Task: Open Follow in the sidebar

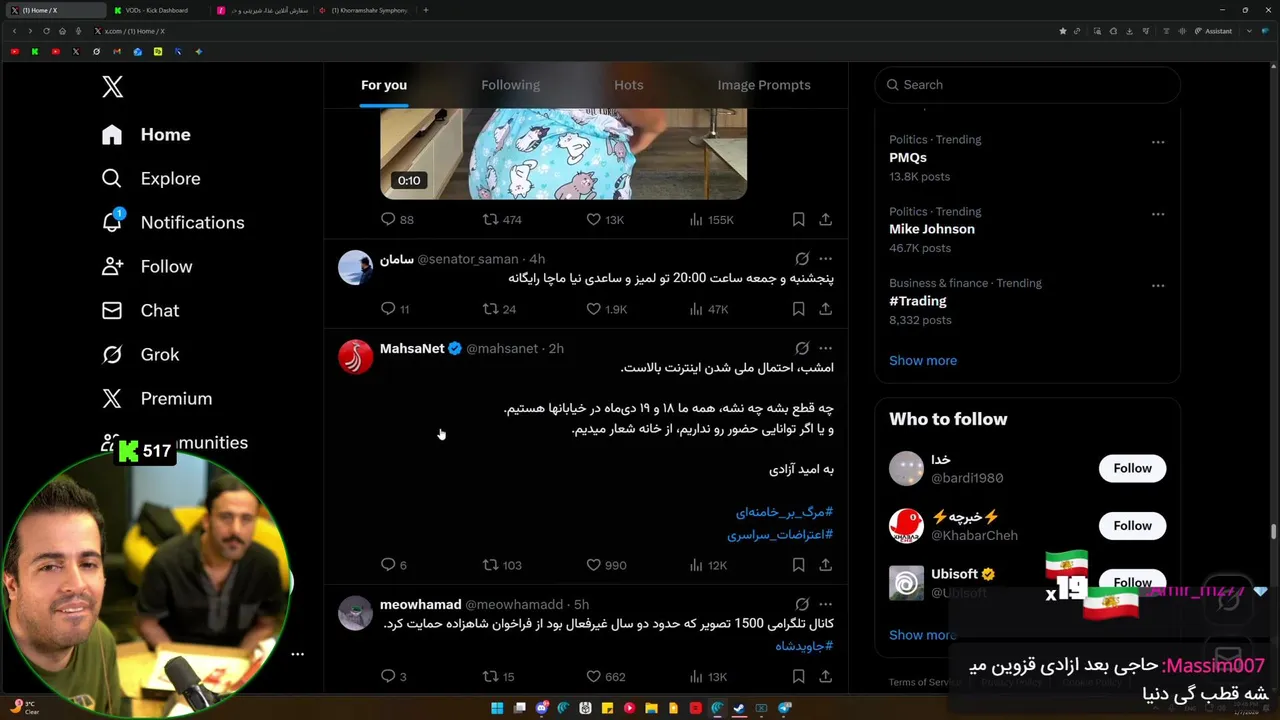Action: pyautogui.click(x=147, y=267)
